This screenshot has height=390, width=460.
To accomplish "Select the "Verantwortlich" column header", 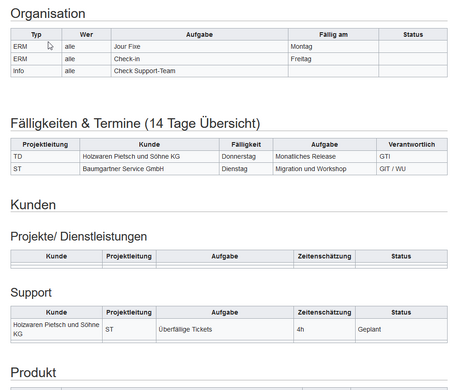I will 412,145.
